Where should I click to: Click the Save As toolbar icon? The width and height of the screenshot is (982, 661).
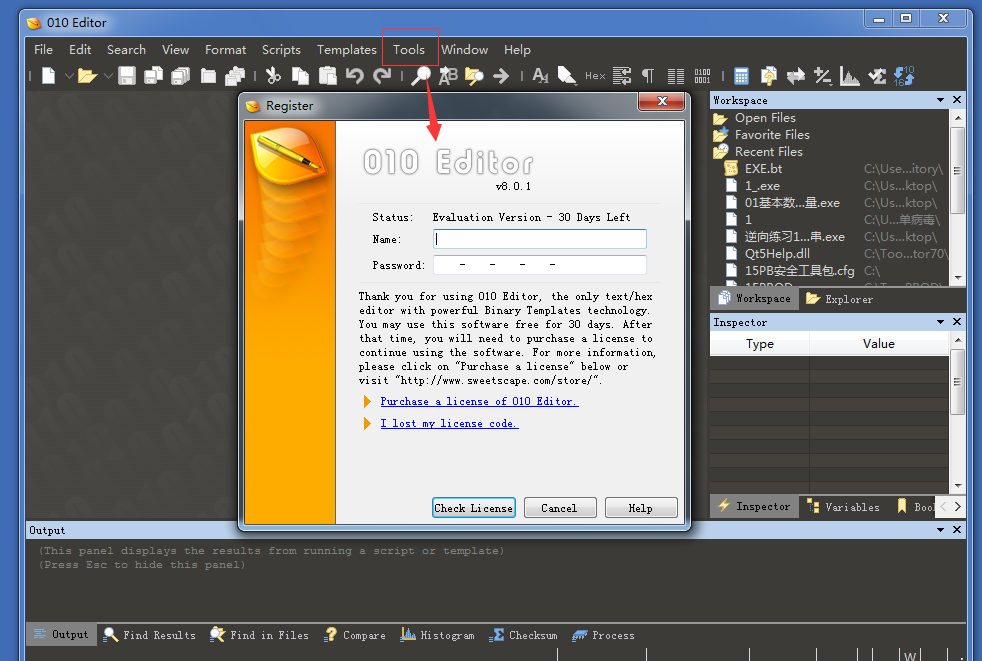(x=153, y=76)
